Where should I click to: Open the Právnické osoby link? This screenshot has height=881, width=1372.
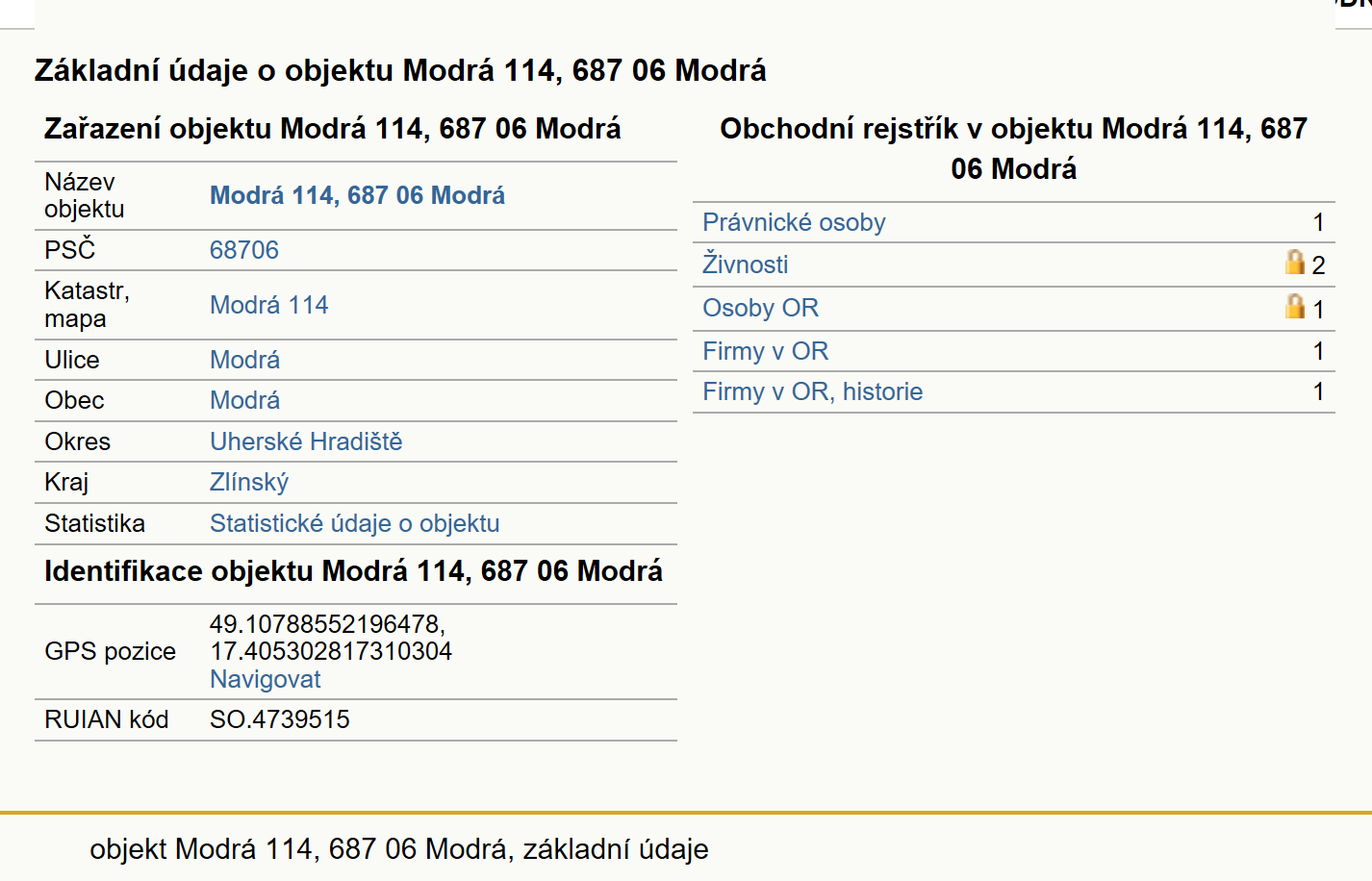[794, 222]
